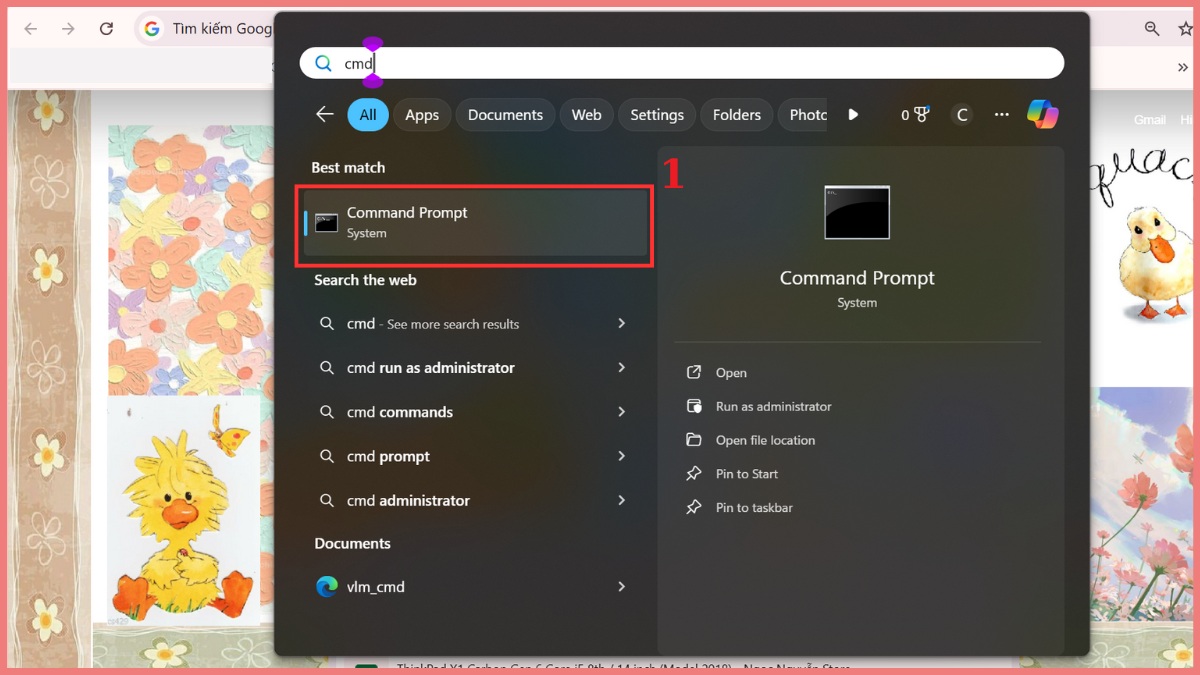Click the C account avatar icon
Screen dimensions: 1200x675
point(962,115)
